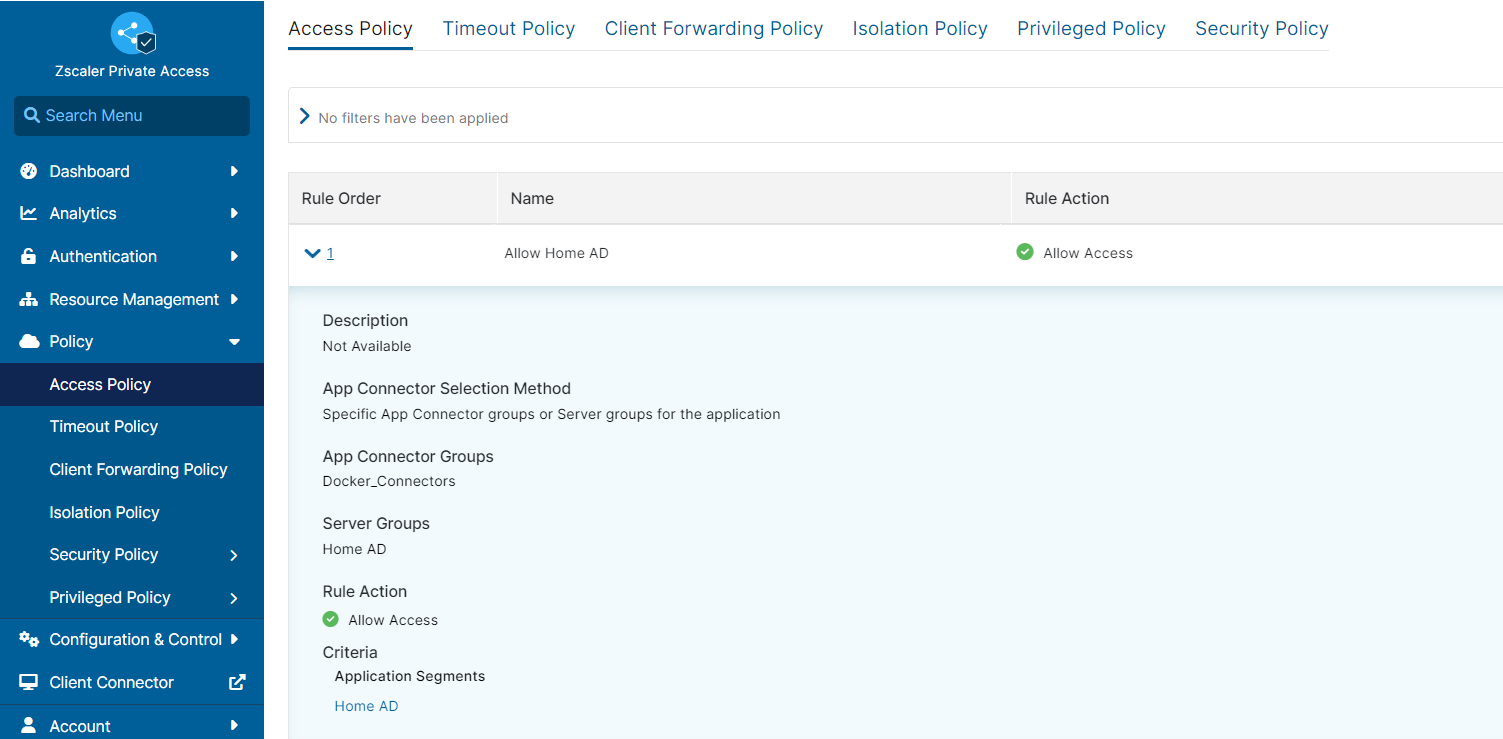Open the Isolation Policy tab
The image size is (1503, 739).
point(919,28)
